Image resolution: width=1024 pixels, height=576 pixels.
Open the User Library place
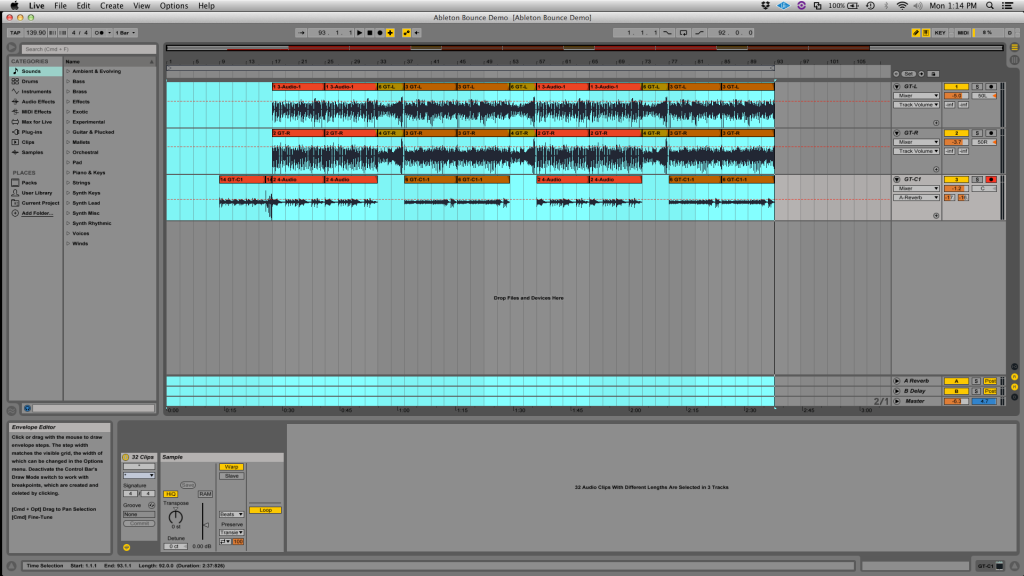click(x=37, y=193)
